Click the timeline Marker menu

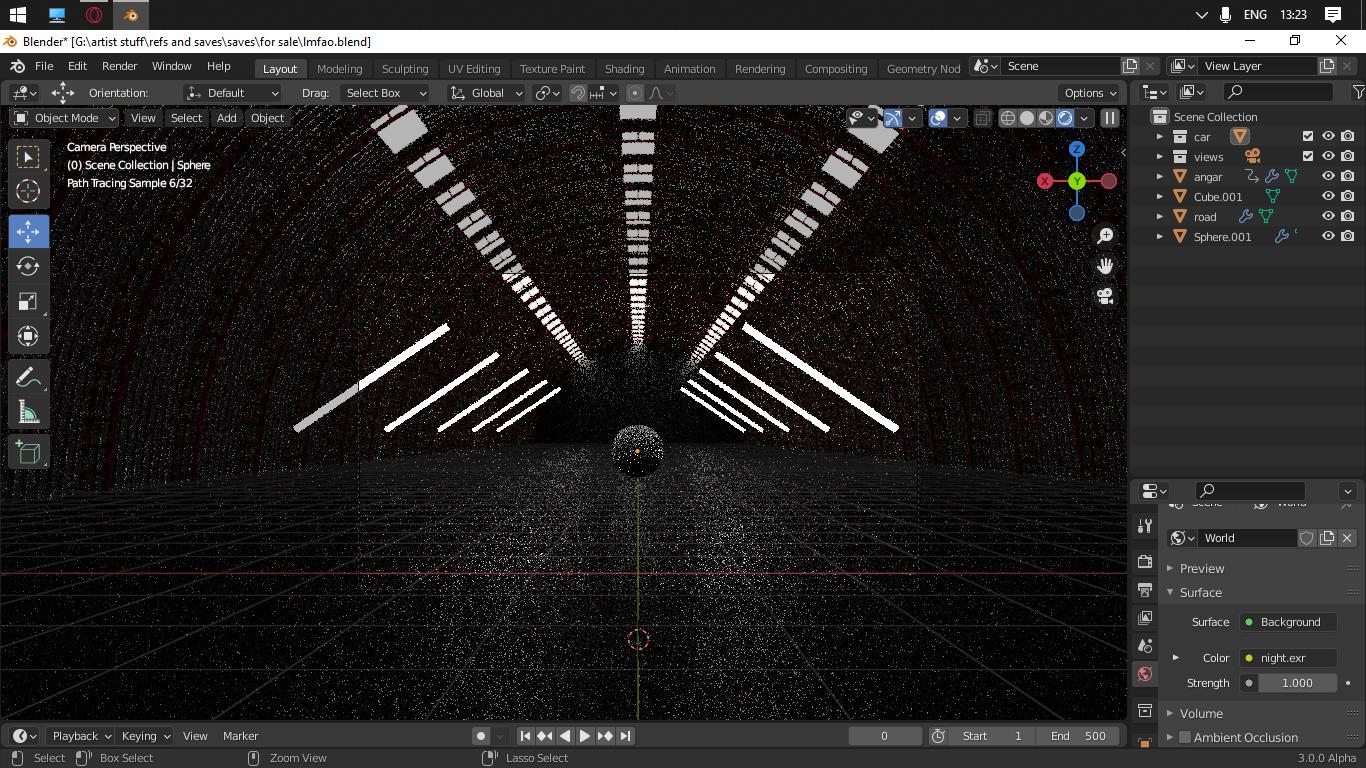tap(240, 736)
